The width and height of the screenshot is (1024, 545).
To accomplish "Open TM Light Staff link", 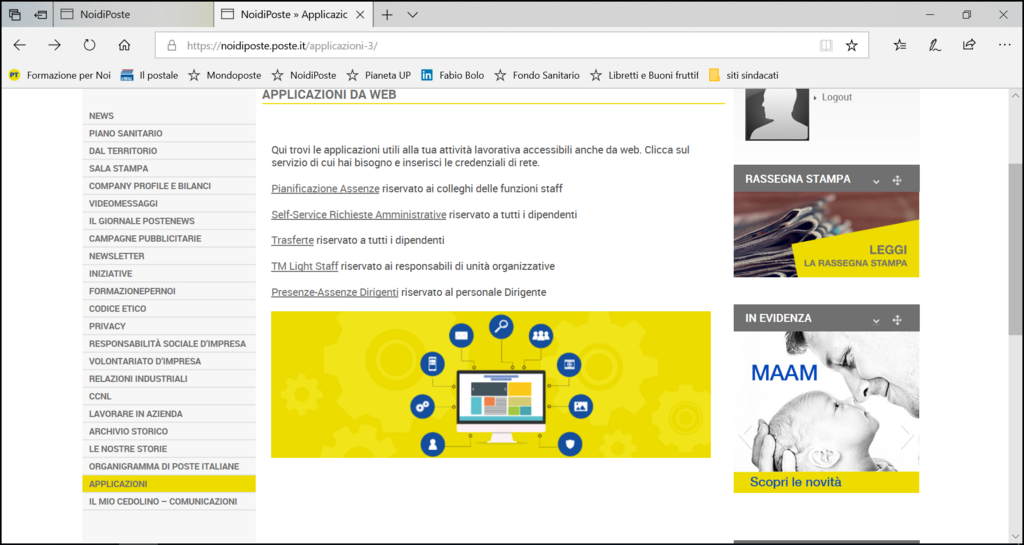I will [x=304, y=266].
